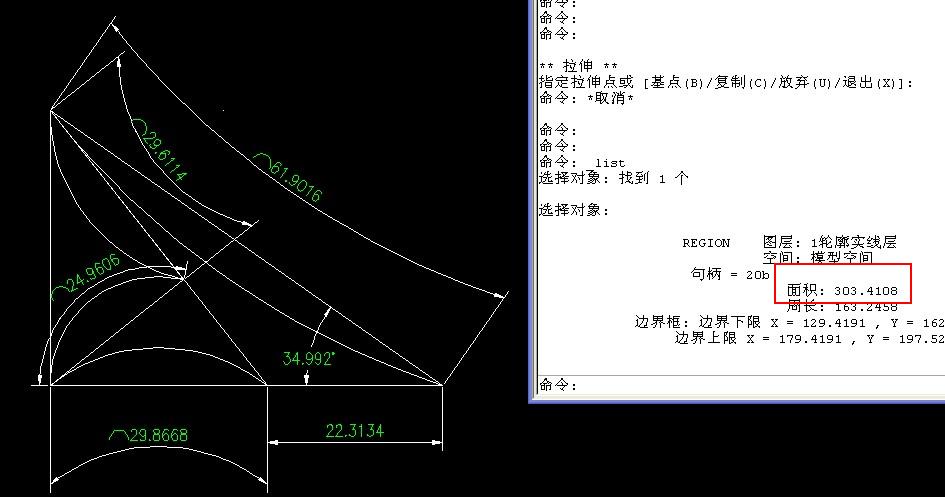Screen dimensions: 945x497
Task: Click the '图层: 1轮廓实线层' layer entry
Action: click(x=830, y=242)
